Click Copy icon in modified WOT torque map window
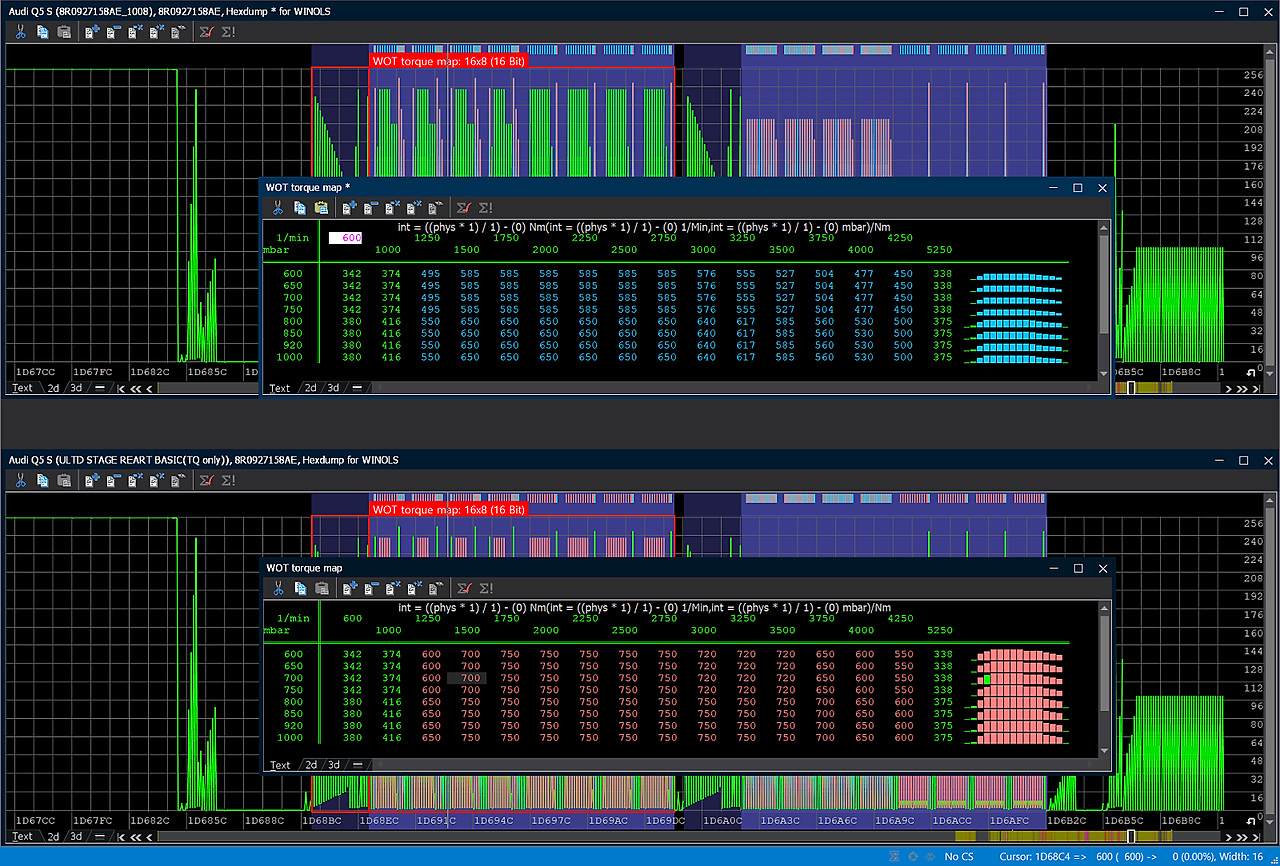The image size is (1280, 866). pyautogui.click(x=300, y=208)
